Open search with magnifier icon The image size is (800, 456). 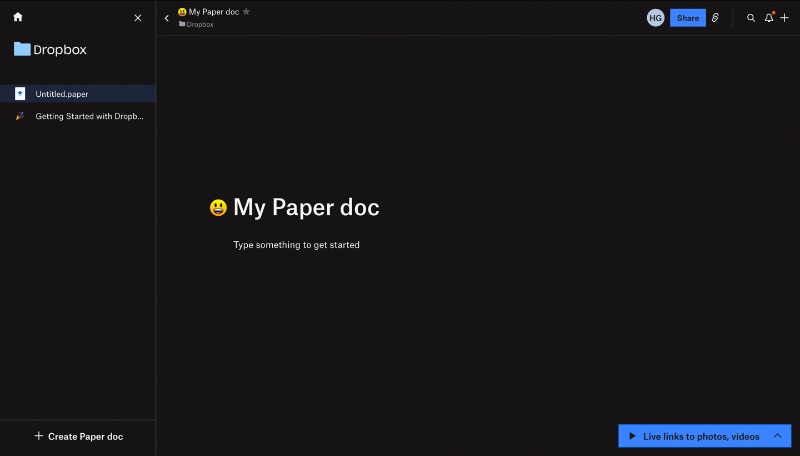[x=751, y=18]
